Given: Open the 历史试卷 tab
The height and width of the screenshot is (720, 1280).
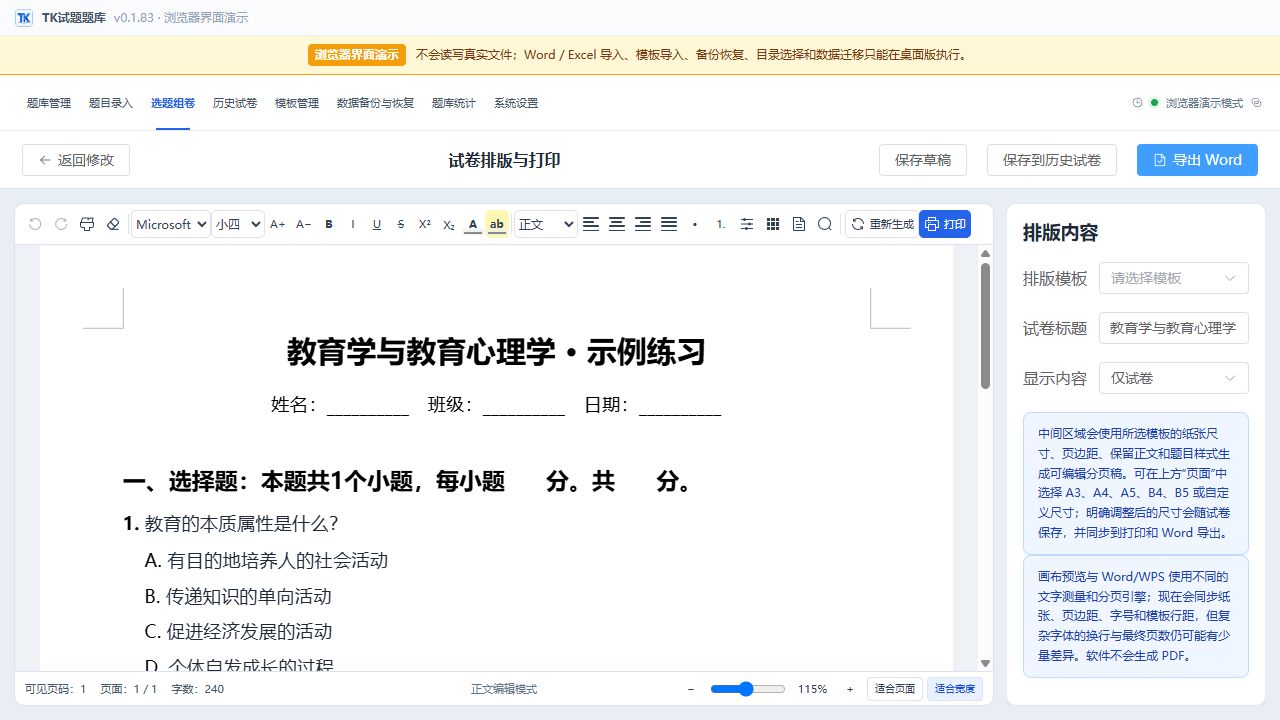Looking at the screenshot, I should [235, 103].
